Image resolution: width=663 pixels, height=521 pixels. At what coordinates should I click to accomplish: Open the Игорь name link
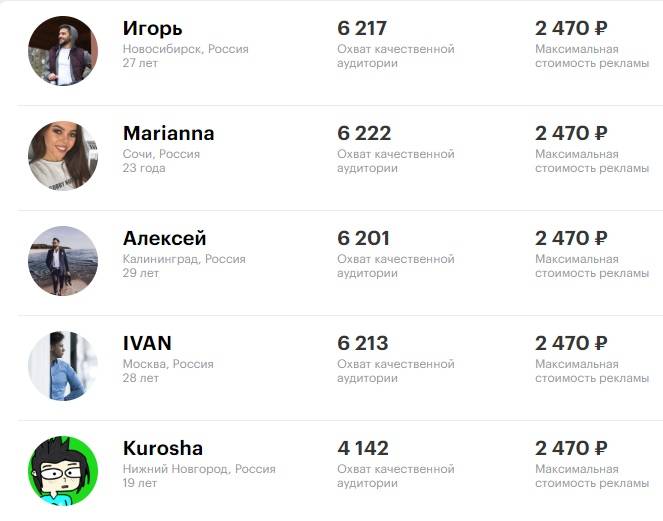pos(153,29)
